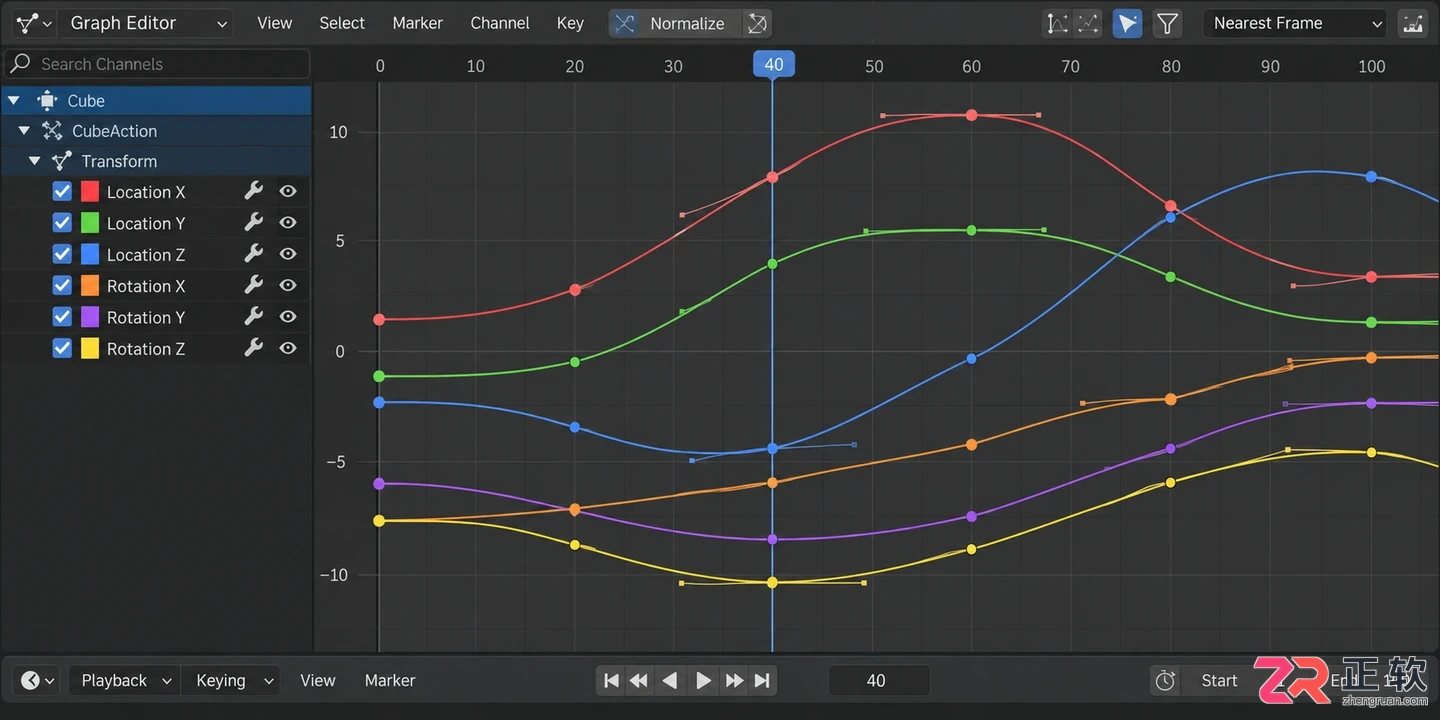
Task: Open the View menu in the header
Action: 275,23
